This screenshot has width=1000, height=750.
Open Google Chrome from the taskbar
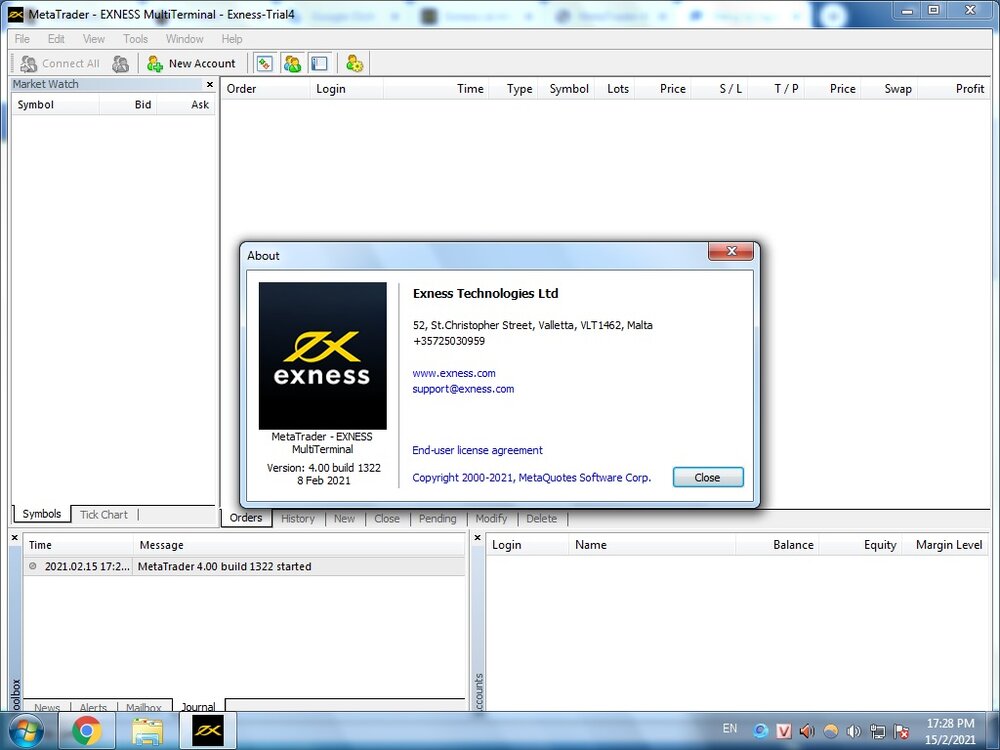pyautogui.click(x=87, y=731)
